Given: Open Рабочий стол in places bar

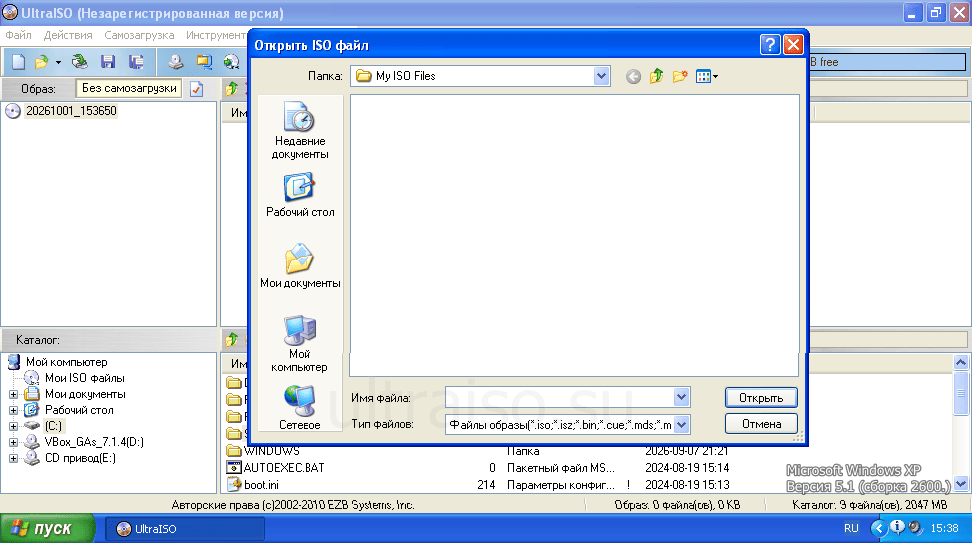Looking at the screenshot, I should click(300, 195).
